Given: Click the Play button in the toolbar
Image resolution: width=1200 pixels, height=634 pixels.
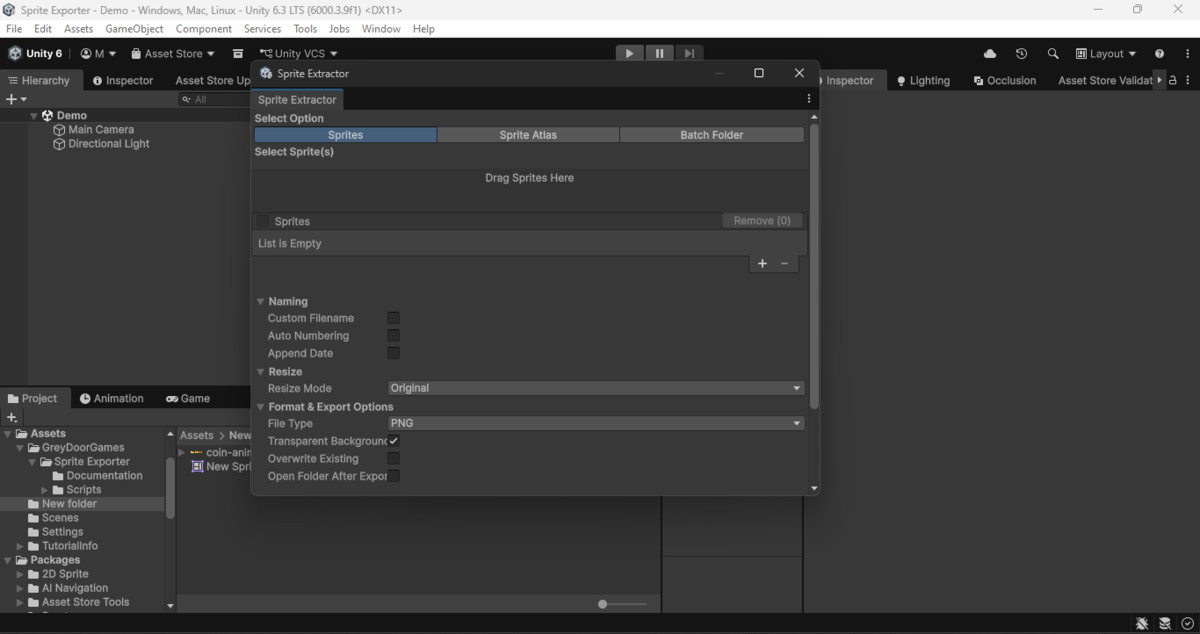Looking at the screenshot, I should point(629,54).
